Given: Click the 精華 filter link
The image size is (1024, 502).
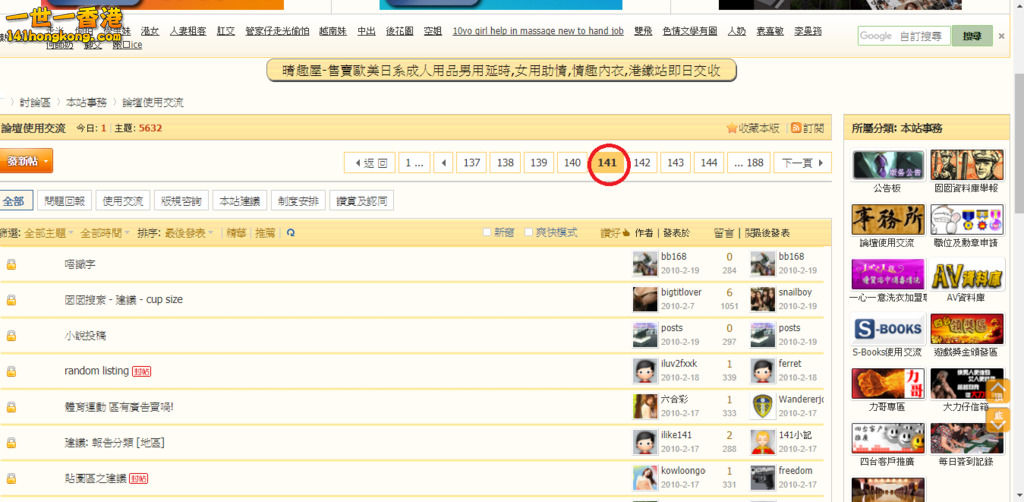Looking at the screenshot, I should pyautogui.click(x=236, y=233).
